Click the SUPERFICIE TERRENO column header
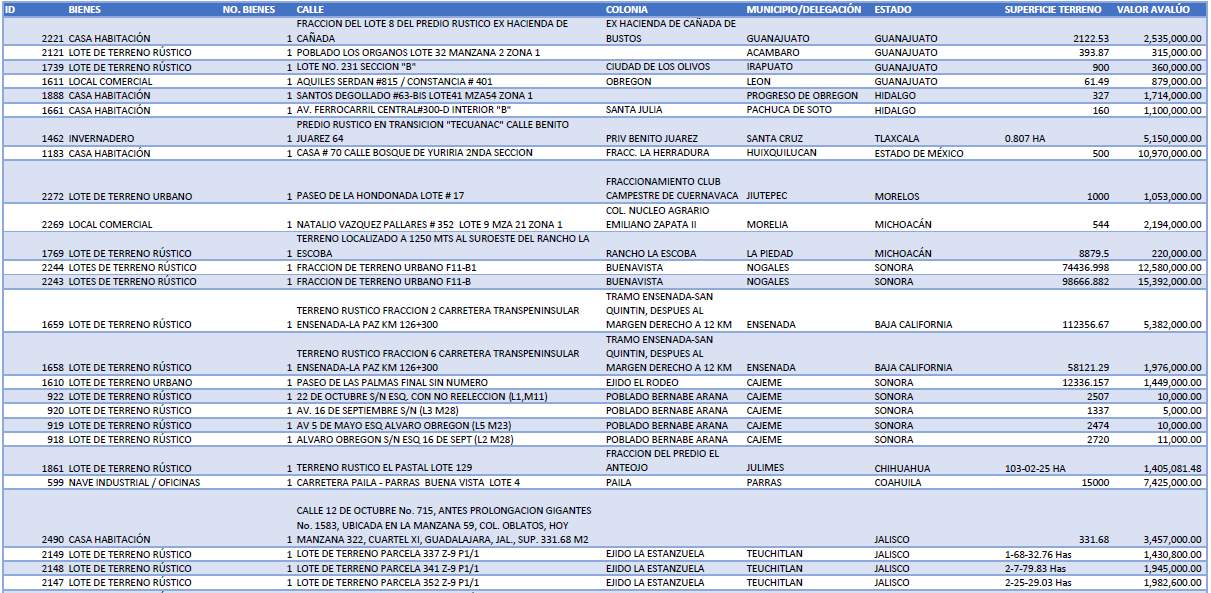 click(x=1052, y=9)
